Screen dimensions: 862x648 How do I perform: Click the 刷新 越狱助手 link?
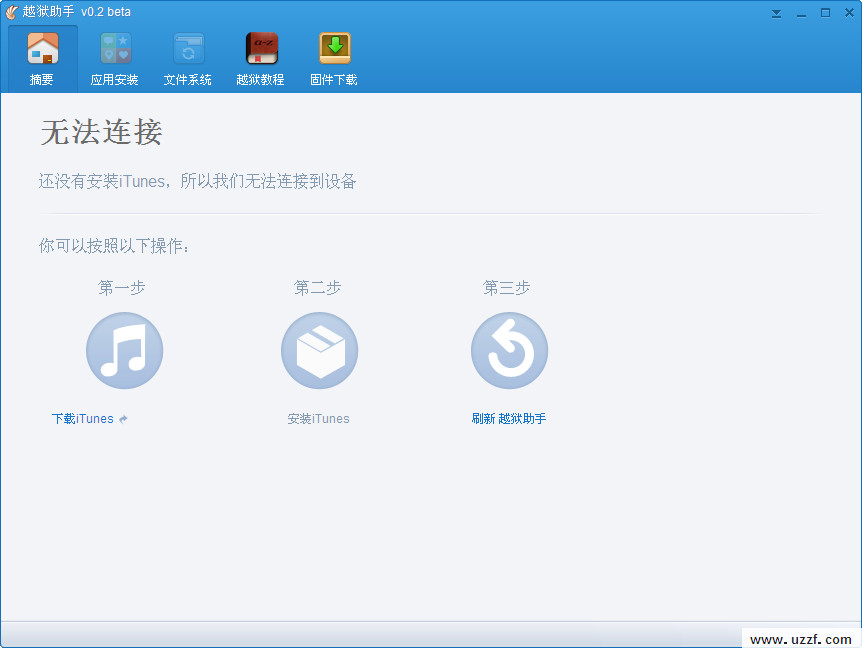tap(509, 419)
